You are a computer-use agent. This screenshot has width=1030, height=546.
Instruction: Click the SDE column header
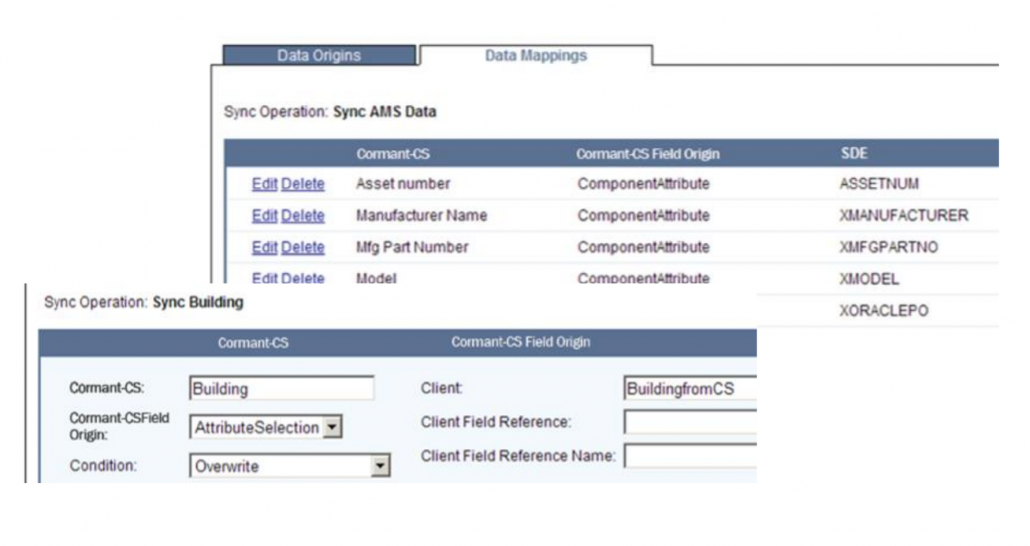pos(854,154)
